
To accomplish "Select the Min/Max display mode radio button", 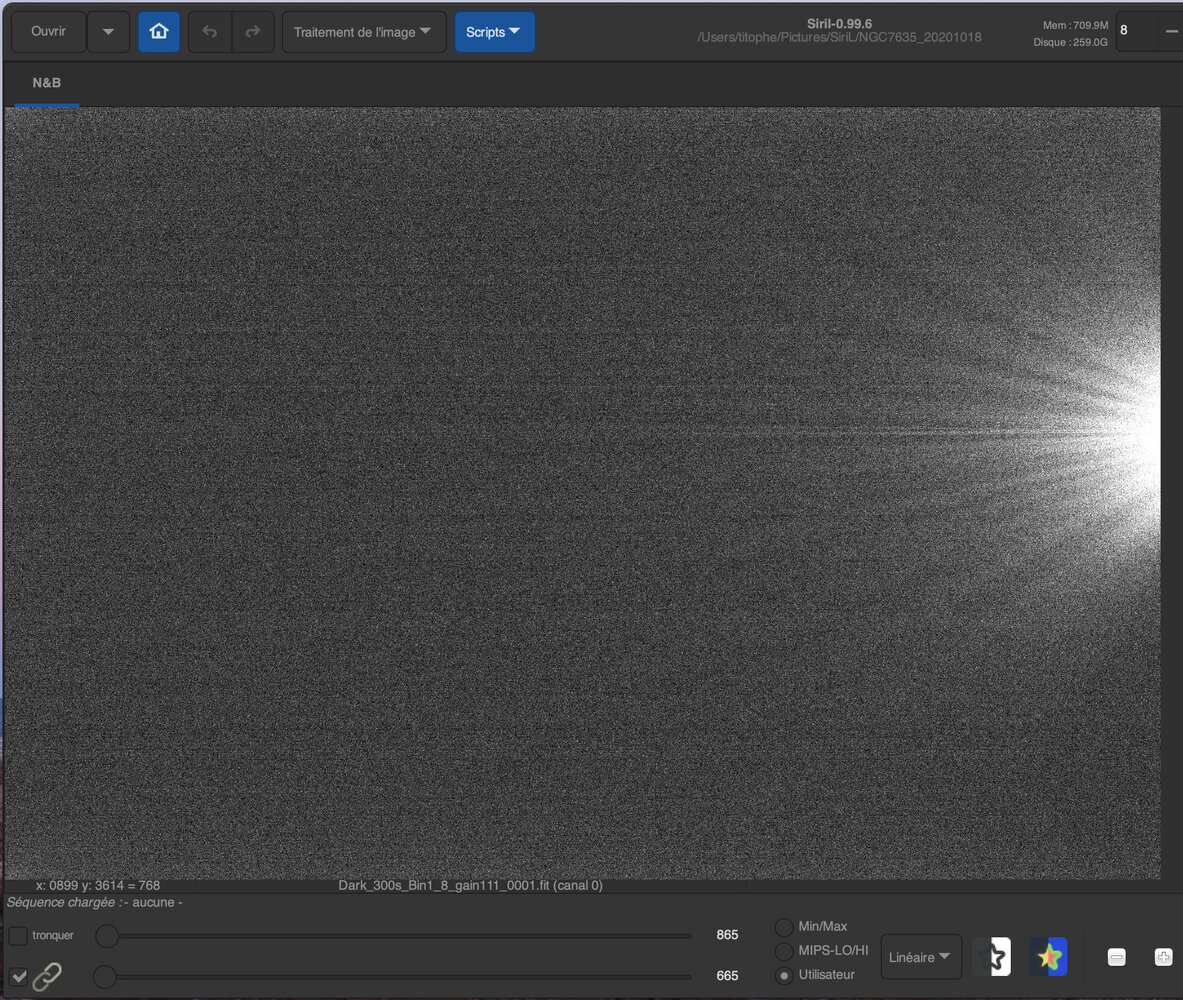I will coord(784,926).
